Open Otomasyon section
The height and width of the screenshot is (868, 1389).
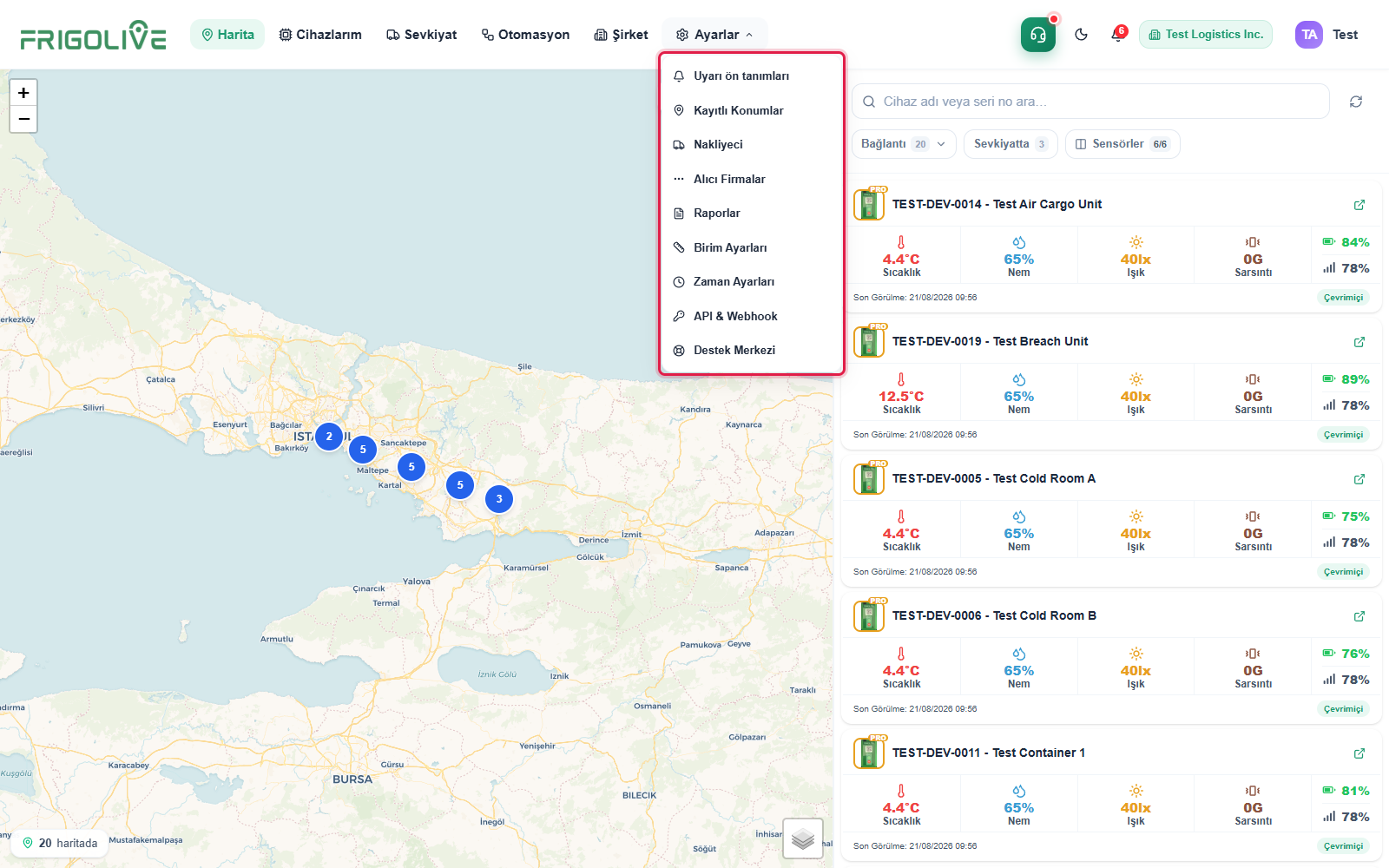(525, 35)
